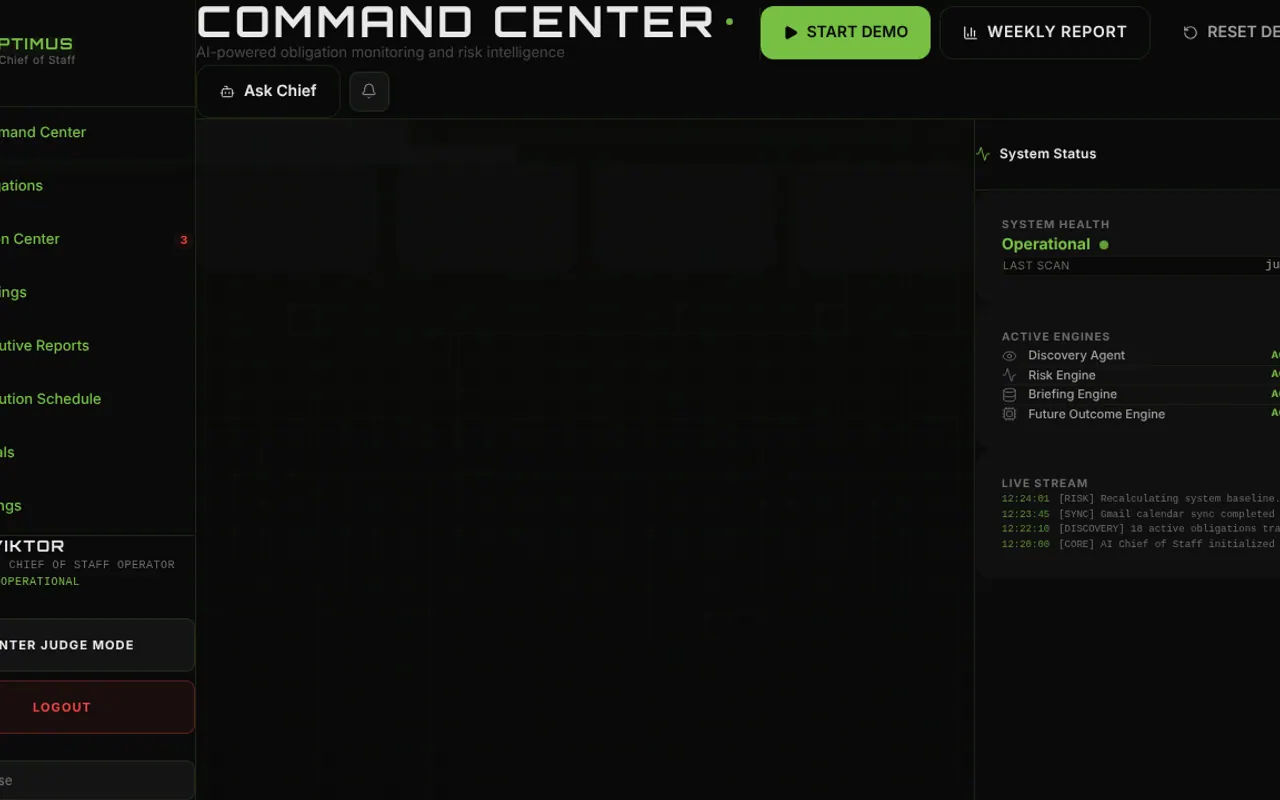This screenshot has width=1280, height=800.
Task: Click the VIKTOR operator name
Action: point(32,546)
